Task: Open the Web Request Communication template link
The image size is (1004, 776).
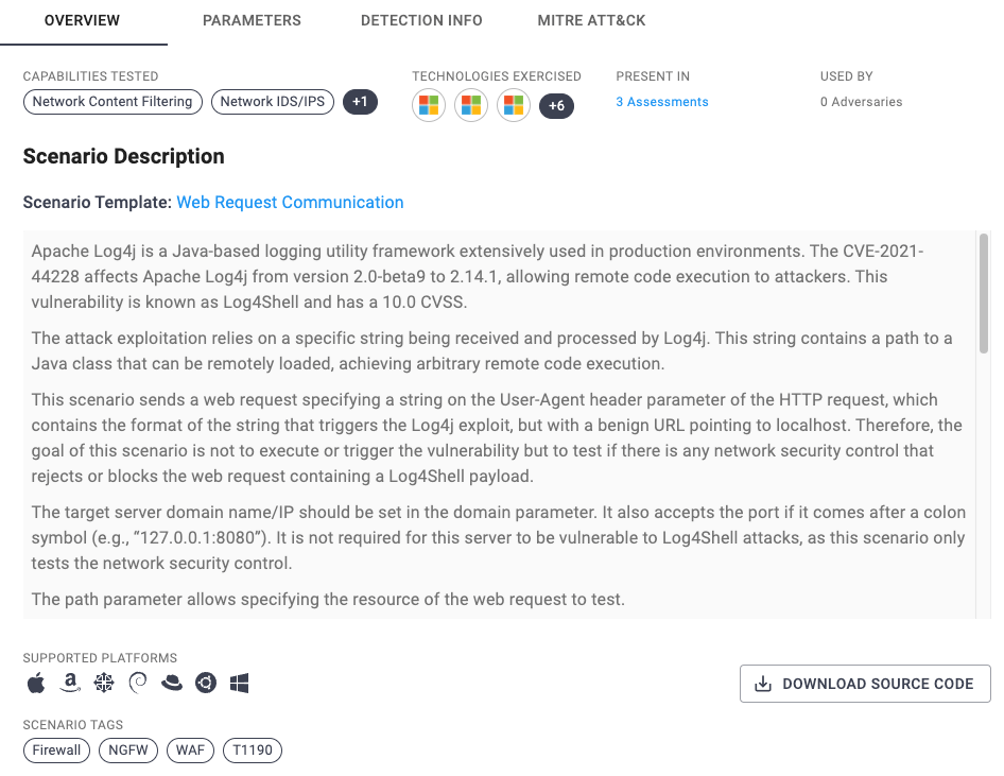Action: coord(290,202)
